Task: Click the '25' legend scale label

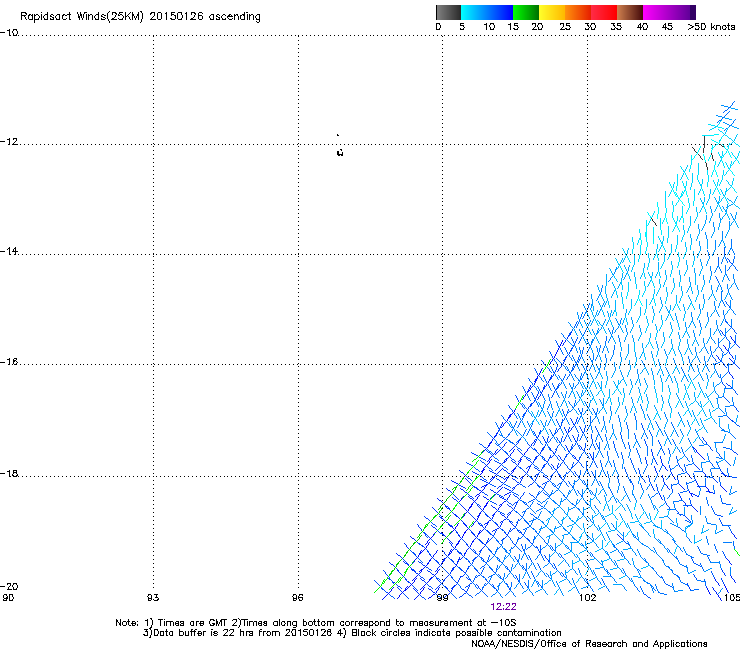Action: point(565,27)
